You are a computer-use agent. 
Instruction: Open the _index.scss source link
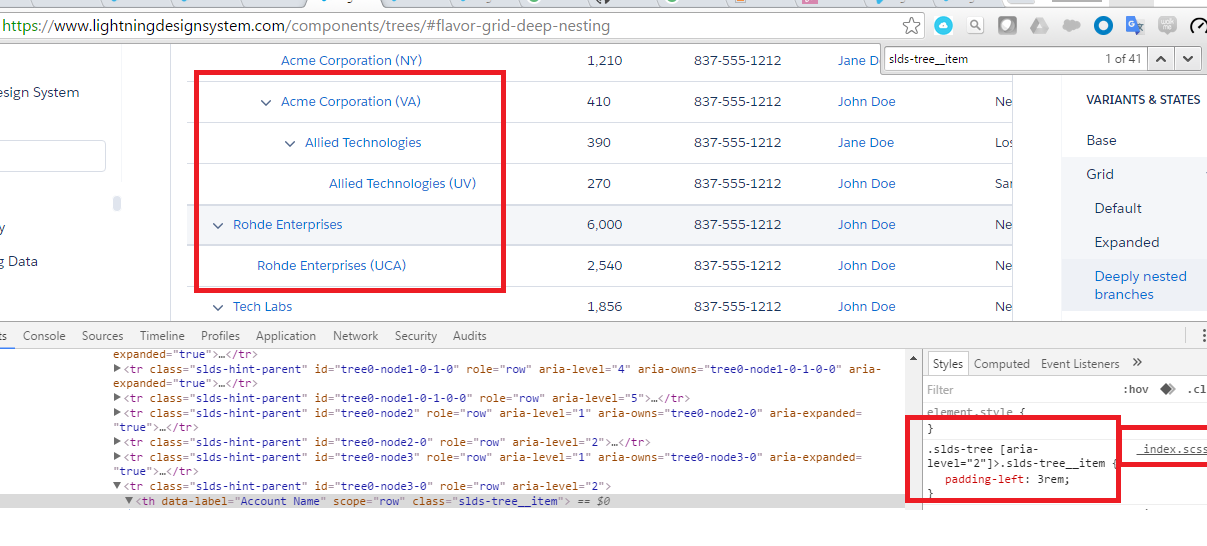(1171, 450)
